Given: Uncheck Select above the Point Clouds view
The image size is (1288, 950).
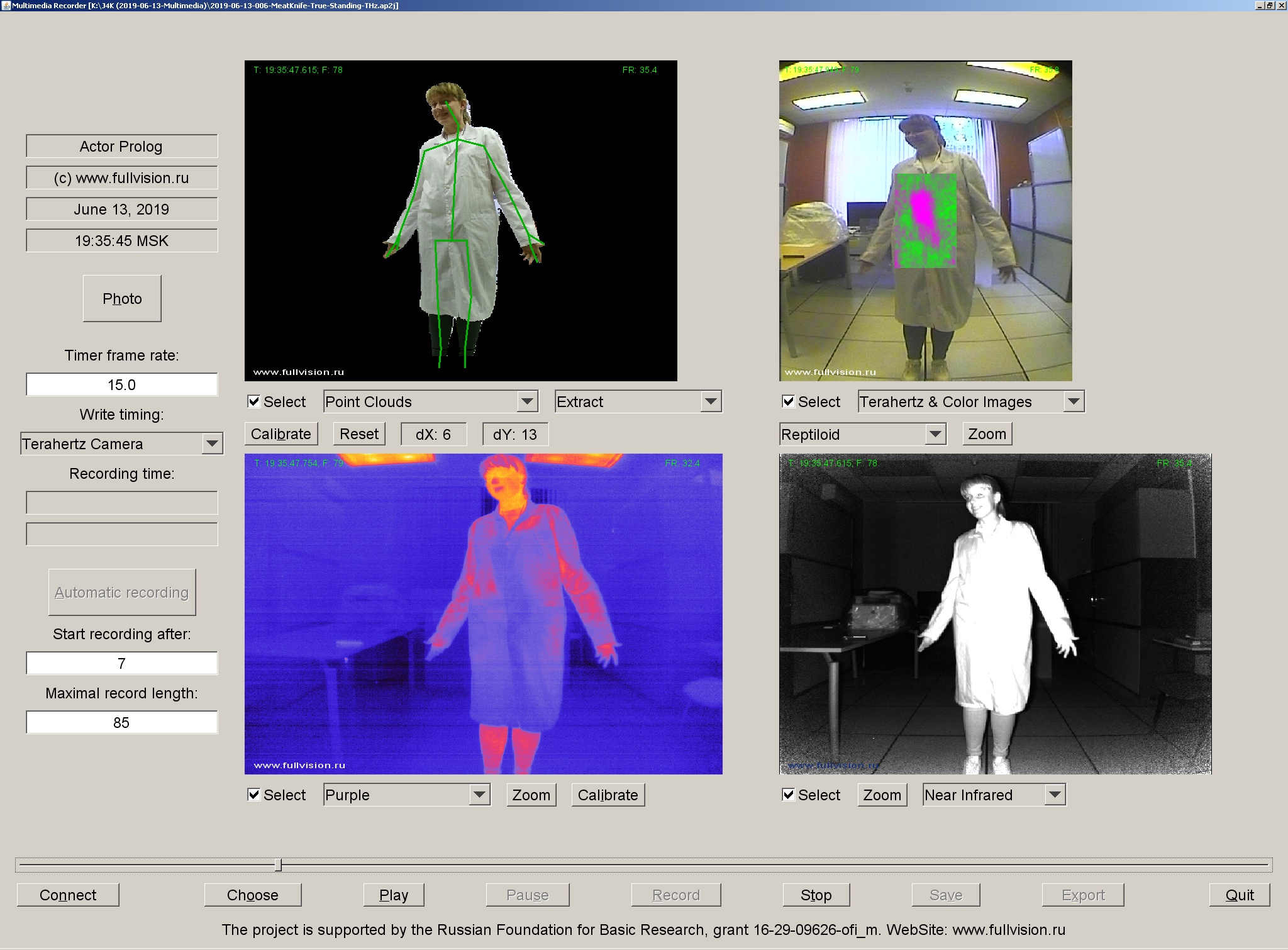Looking at the screenshot, I should [254, 401].
